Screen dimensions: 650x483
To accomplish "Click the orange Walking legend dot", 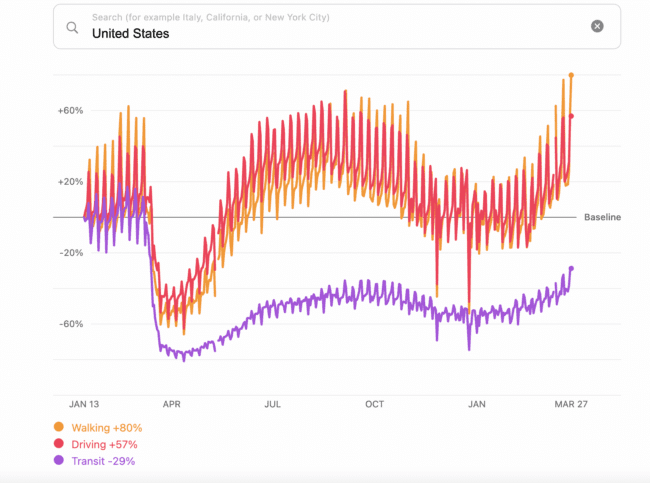I will pos(58,427).
